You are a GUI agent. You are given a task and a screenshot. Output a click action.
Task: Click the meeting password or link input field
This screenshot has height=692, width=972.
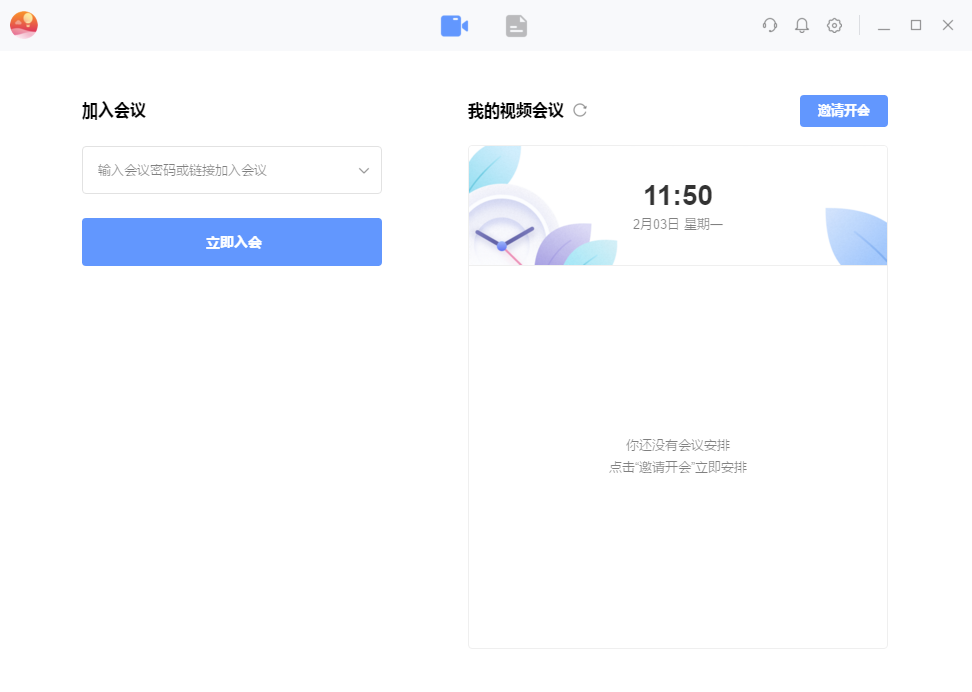click(x=232, y=170)
